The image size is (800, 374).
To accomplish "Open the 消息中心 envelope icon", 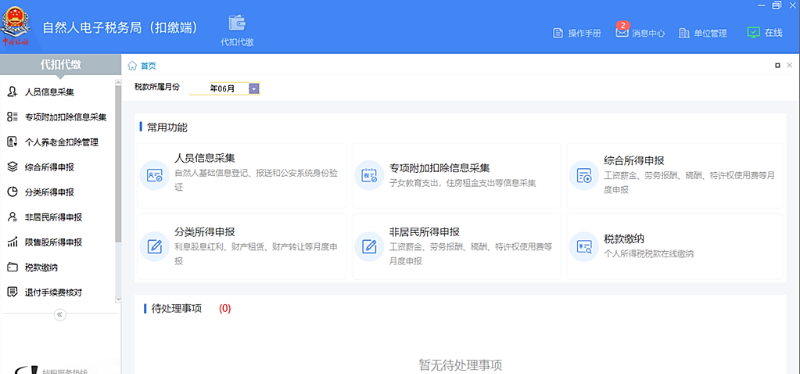I will pos(621,33).
